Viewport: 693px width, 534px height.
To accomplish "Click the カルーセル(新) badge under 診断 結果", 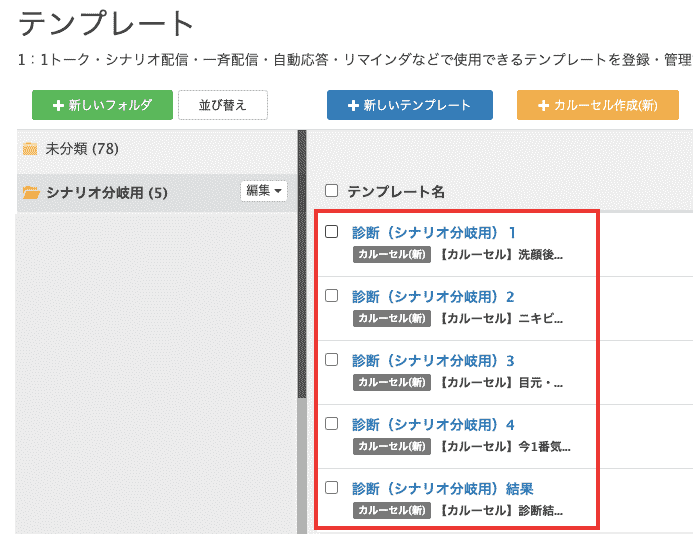I will (392, 510).
